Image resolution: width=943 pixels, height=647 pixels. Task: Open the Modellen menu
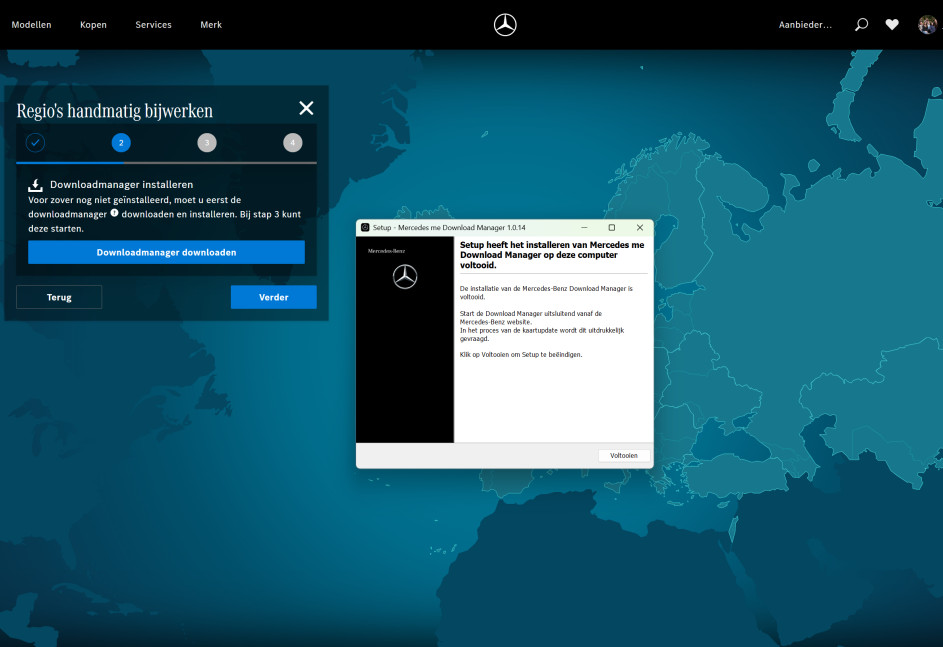coord(31,25)
